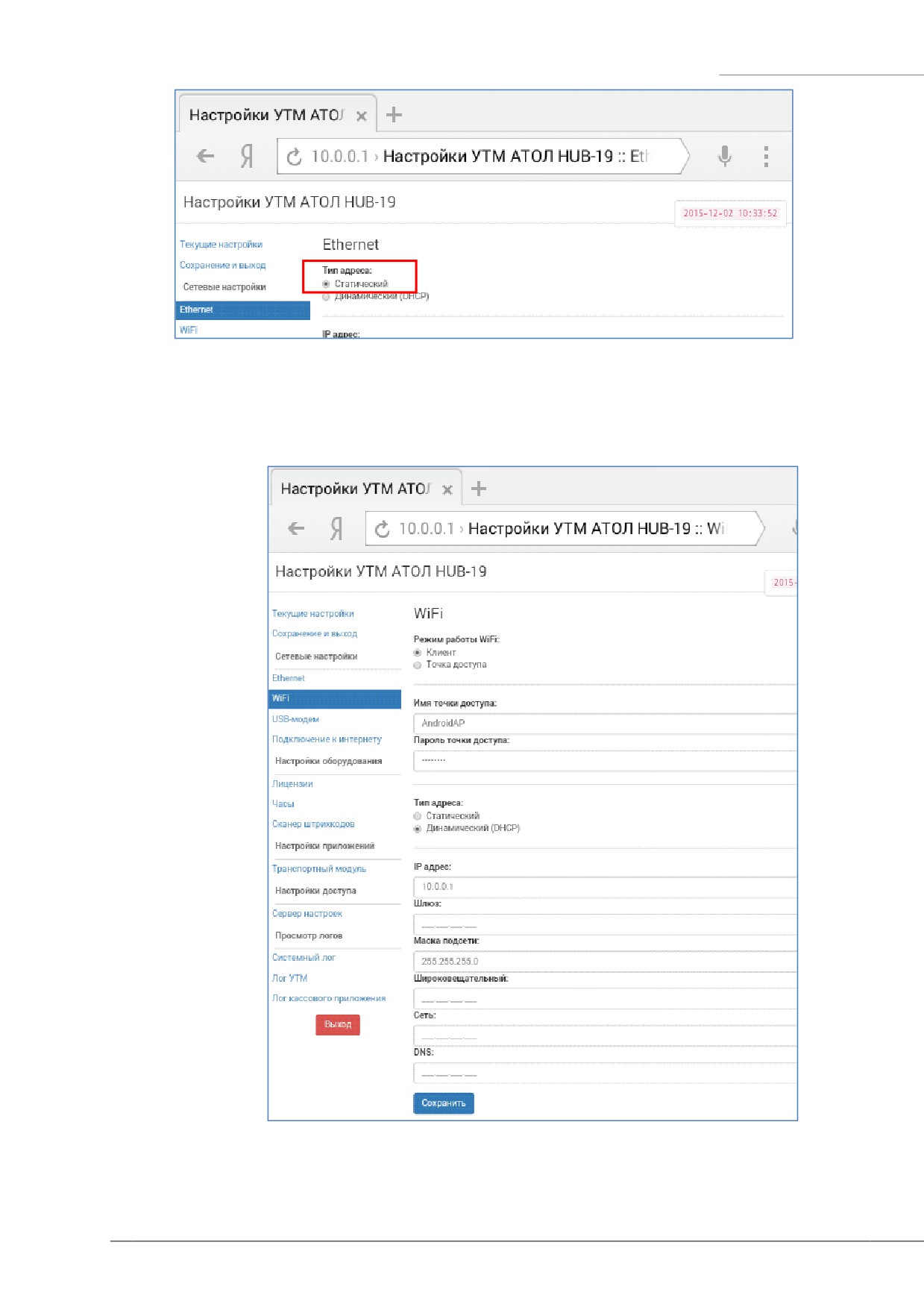
Task: View Лог кассового приложения
Action: coord(329,998)
